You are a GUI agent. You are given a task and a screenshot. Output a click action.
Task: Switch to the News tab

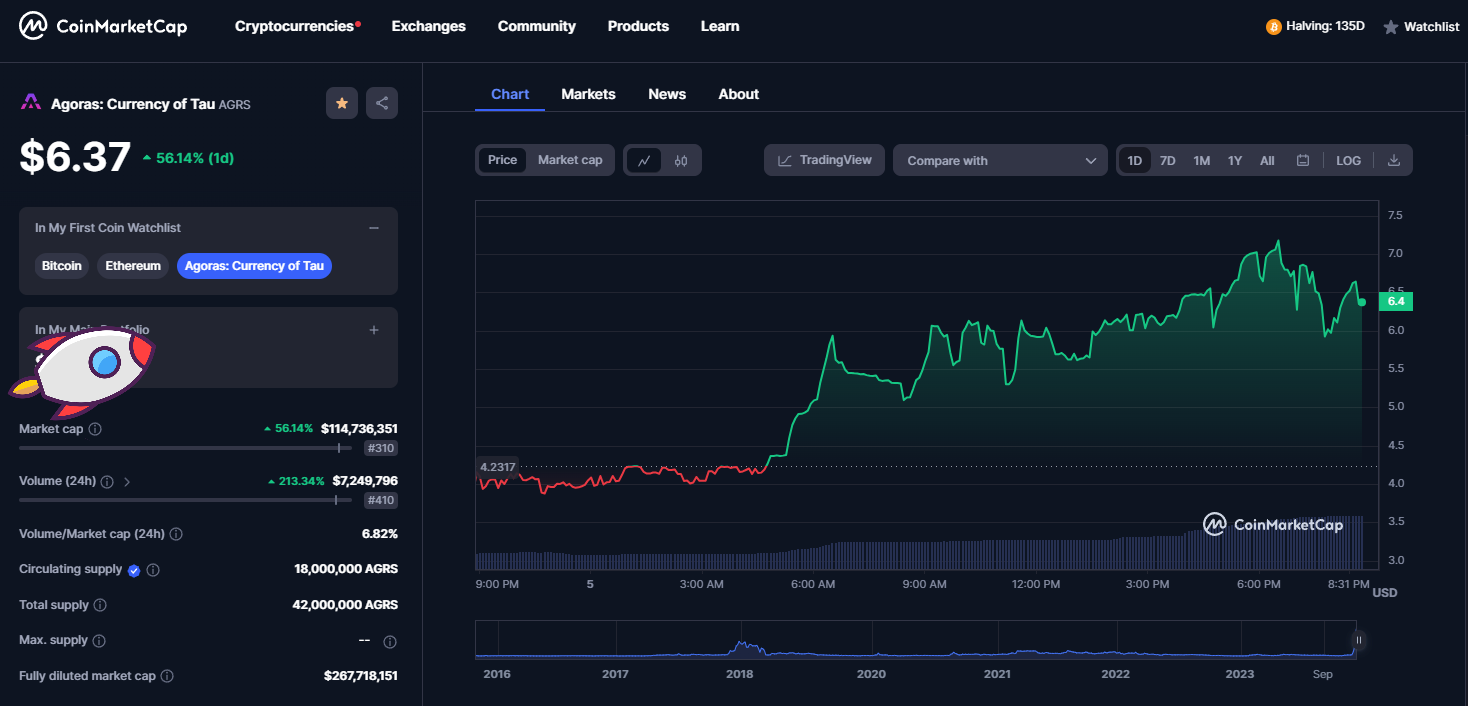point(667,94)
